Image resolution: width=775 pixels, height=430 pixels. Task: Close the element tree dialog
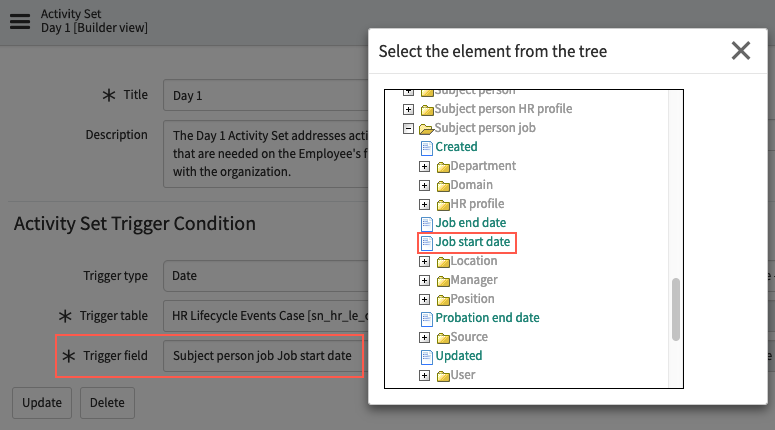[x=740, y=50]
